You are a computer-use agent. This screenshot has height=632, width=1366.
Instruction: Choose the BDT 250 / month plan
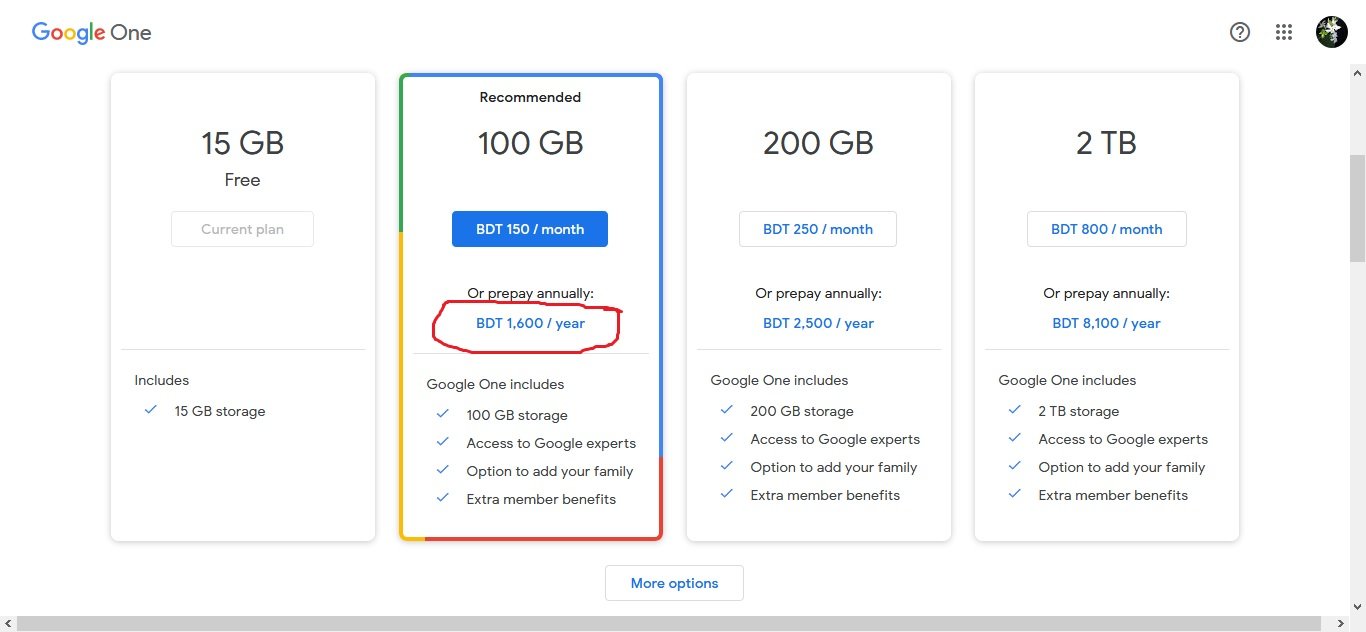[x=817, y=229]
